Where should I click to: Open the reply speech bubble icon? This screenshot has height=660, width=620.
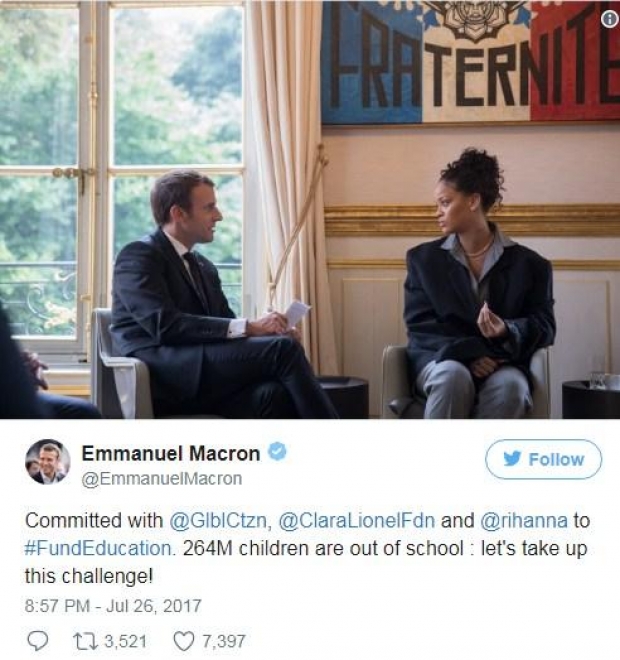37,641
